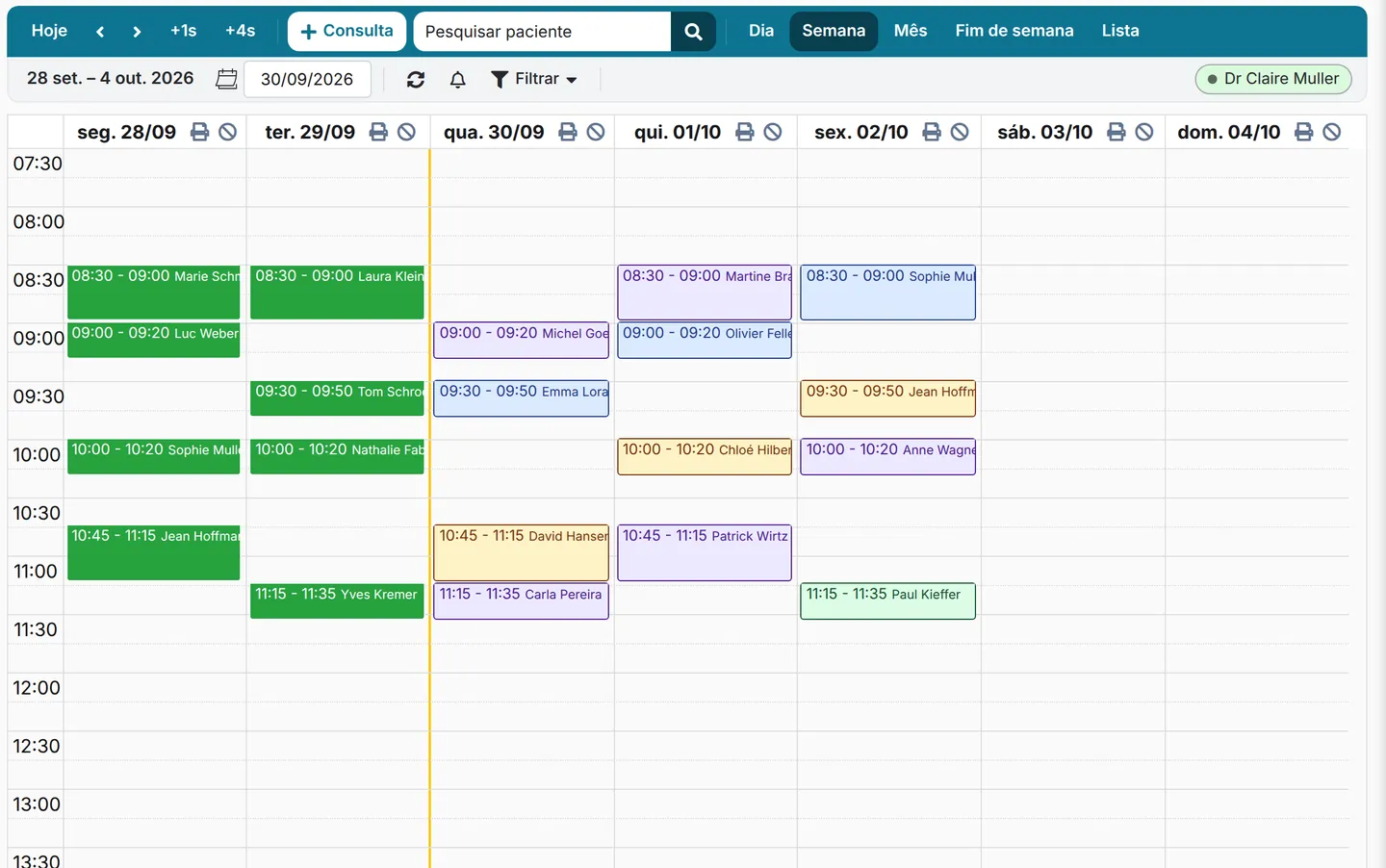Open Michel Goe 09:00 - 09:20 appointment

pyautogui.click(x=521, y=340)
